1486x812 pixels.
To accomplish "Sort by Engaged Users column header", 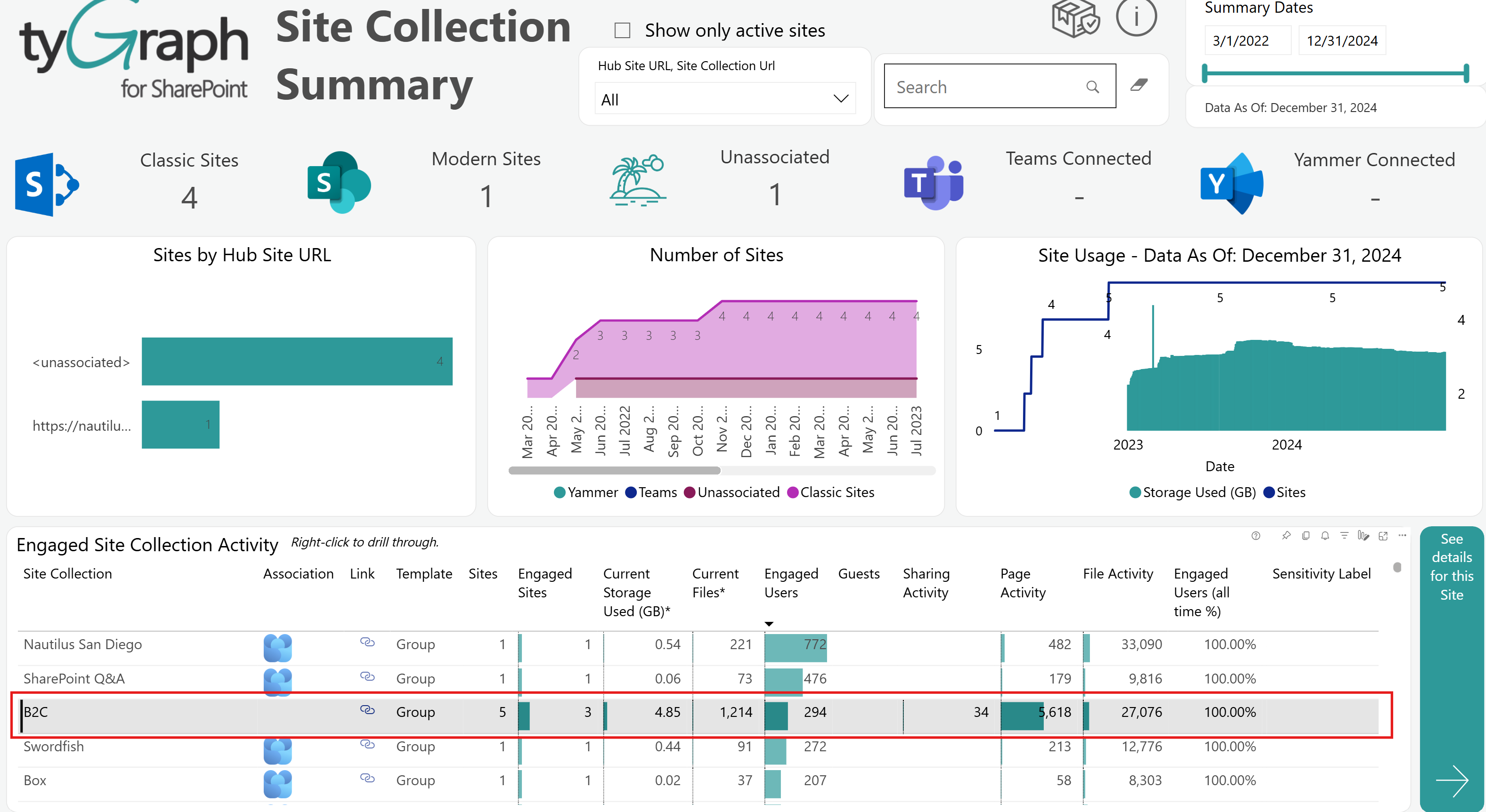I will (791, 583).
